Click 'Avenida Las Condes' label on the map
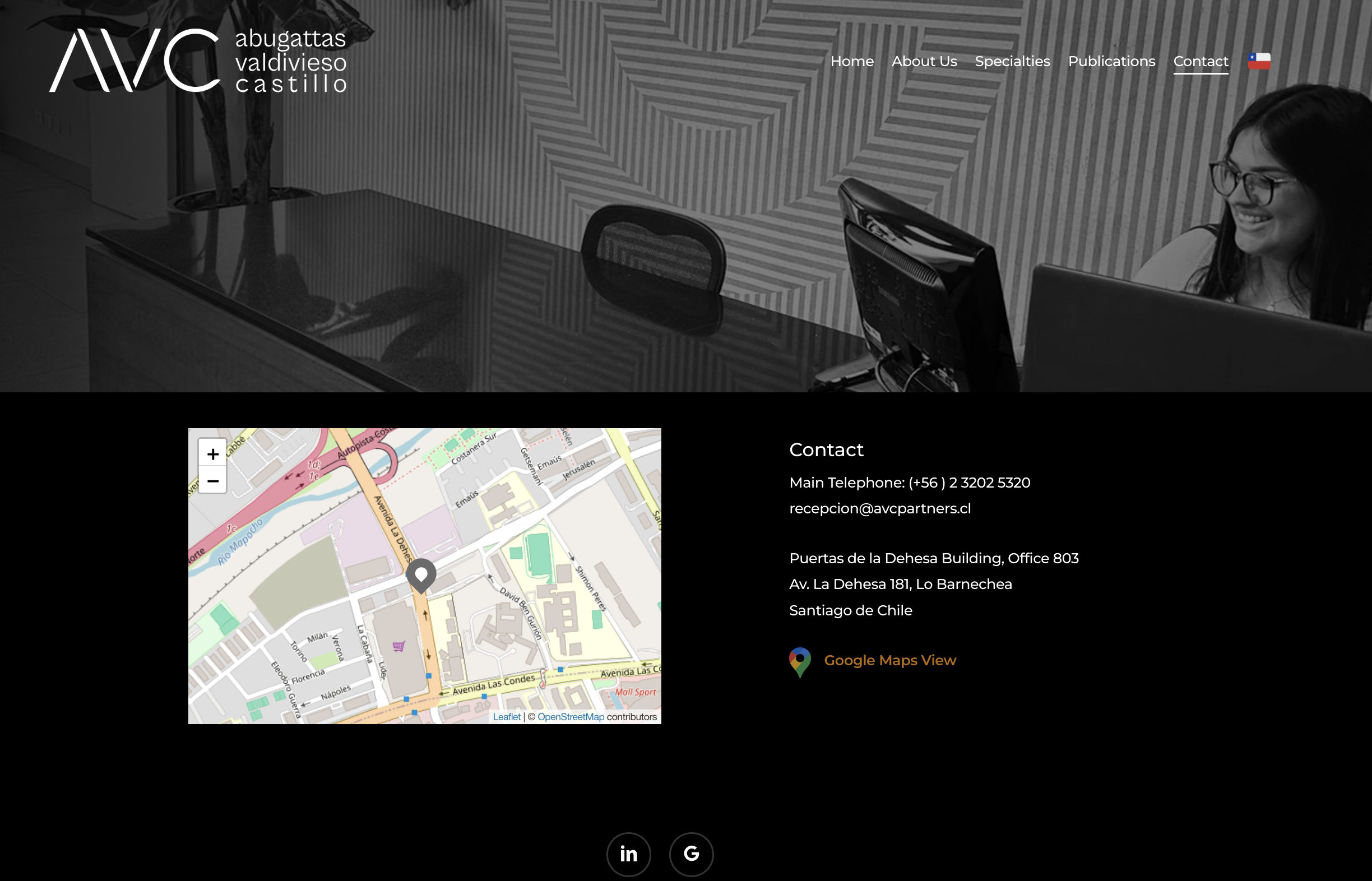The width and height of the screenshot is (1372, 881). click(x=494, y=684)
